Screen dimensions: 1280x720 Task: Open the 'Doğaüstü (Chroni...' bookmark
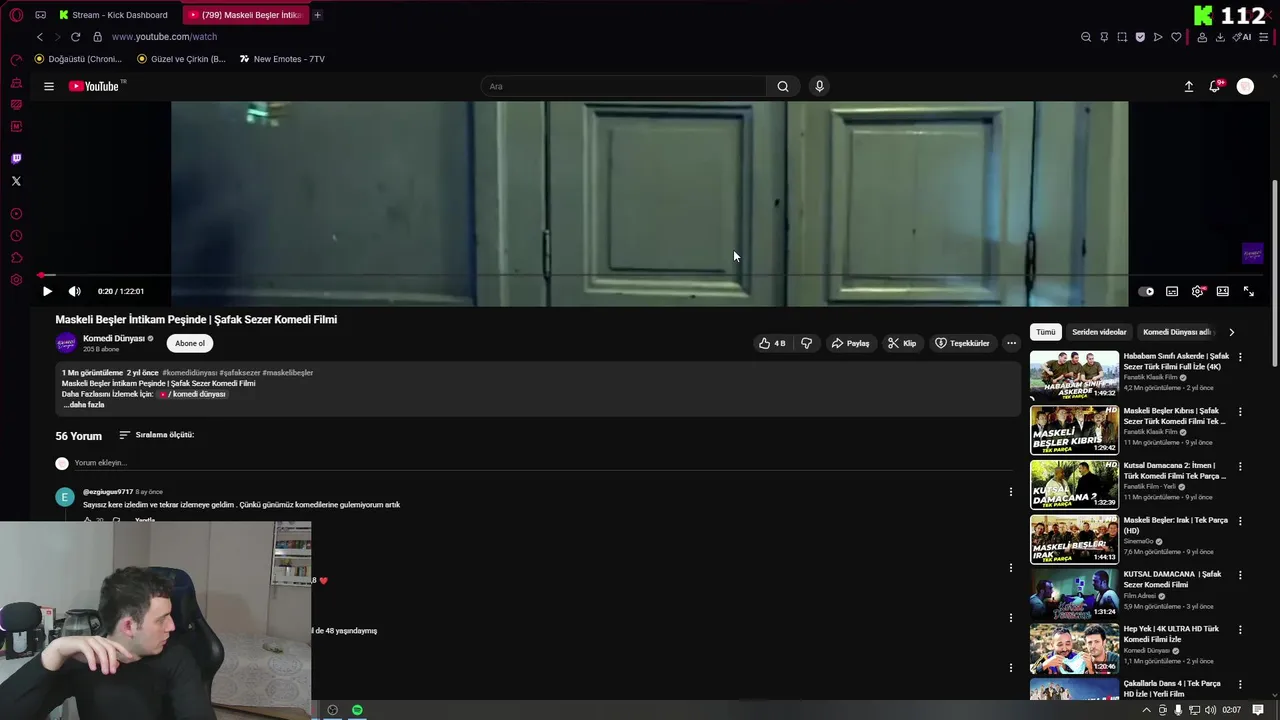78,59
